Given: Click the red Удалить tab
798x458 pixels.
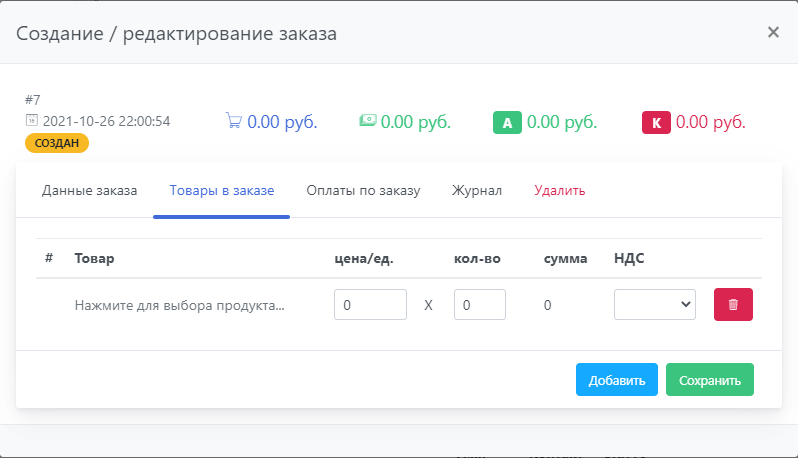Looking at the screenshot, I should click(x=560, y=190).
